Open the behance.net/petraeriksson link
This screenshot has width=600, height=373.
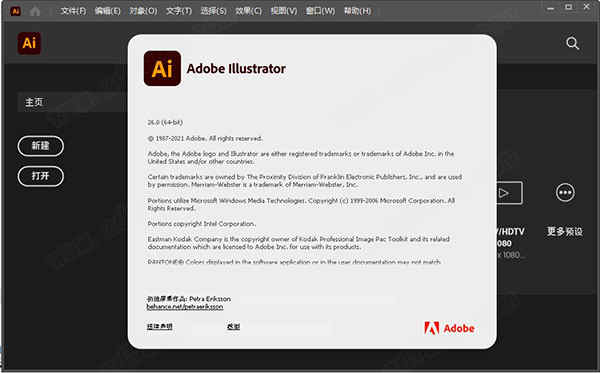(185, 307)
